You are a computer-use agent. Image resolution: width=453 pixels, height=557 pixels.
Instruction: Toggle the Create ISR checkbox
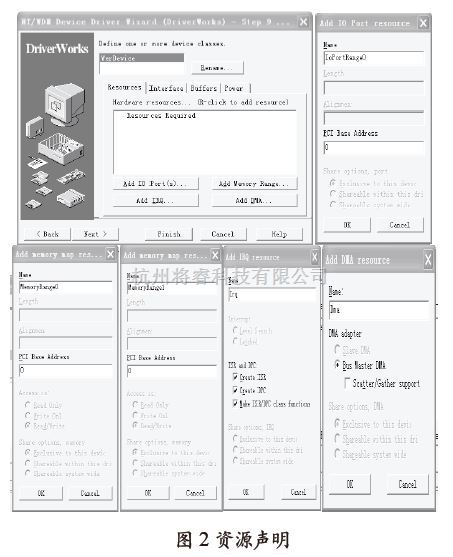pos(235,377)
